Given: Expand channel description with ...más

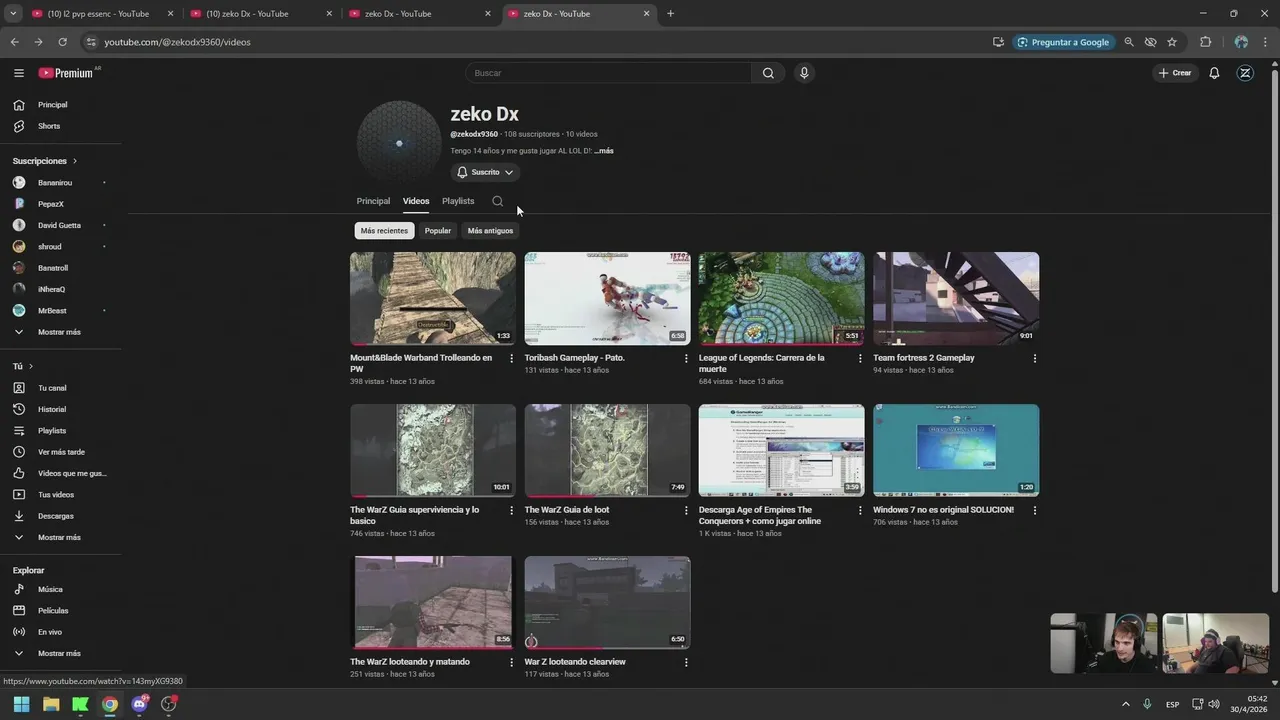Looking at the screenshot, I should [603, 151].
